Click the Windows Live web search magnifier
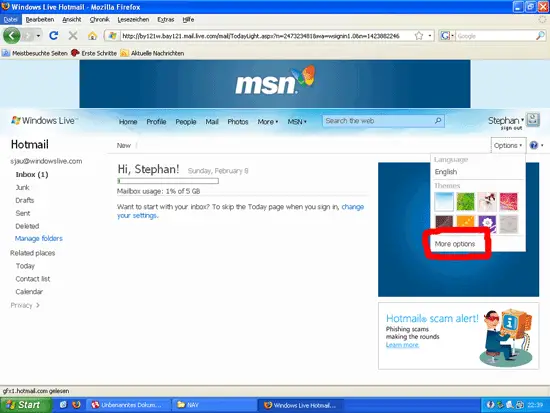The height and width of the screenshot is (413, 550). [x=438, y=121]
